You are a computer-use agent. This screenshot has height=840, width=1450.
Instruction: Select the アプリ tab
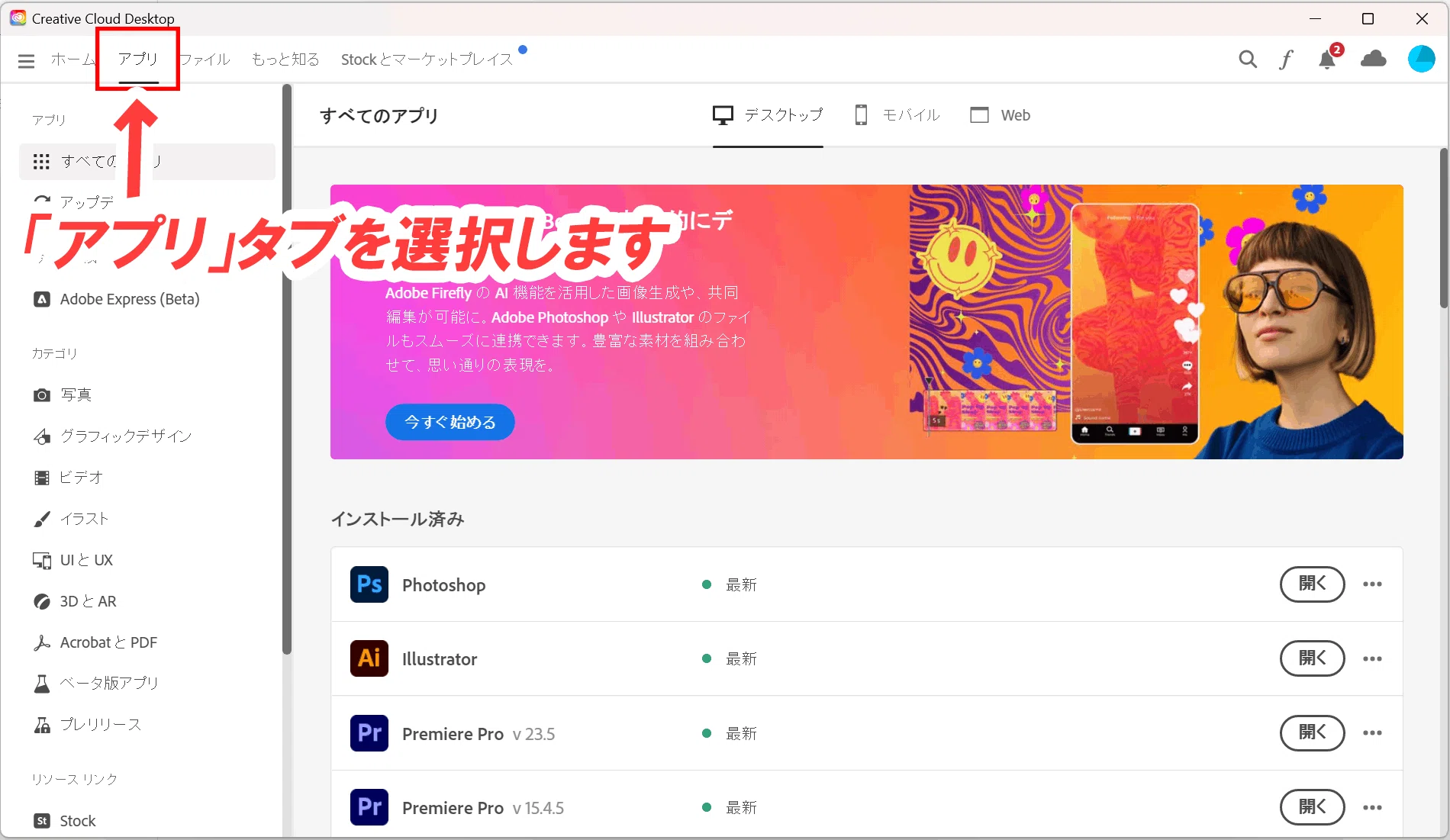coord(138,60)
